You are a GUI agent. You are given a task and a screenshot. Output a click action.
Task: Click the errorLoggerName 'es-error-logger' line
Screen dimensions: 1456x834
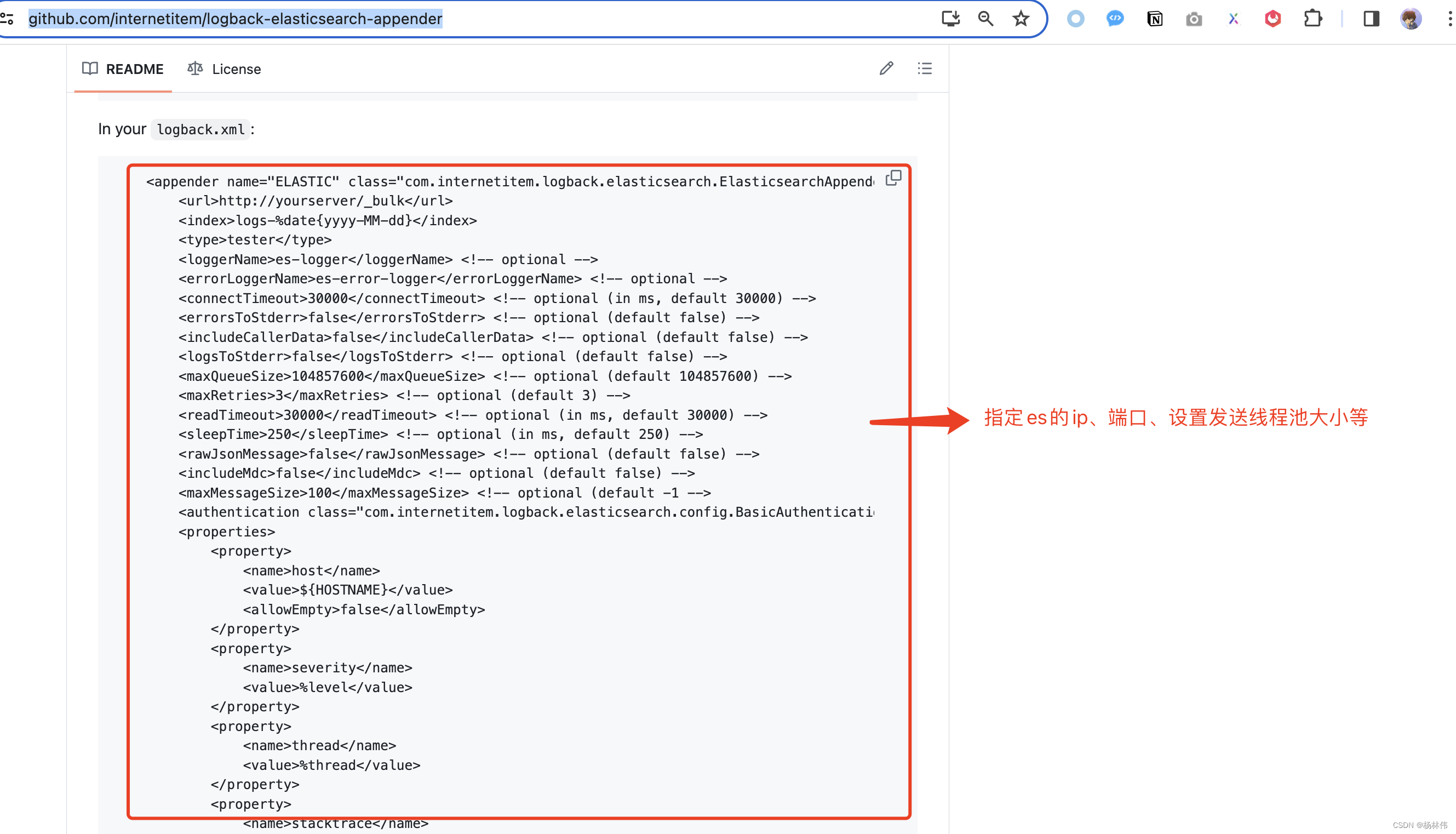coord(453,279)
